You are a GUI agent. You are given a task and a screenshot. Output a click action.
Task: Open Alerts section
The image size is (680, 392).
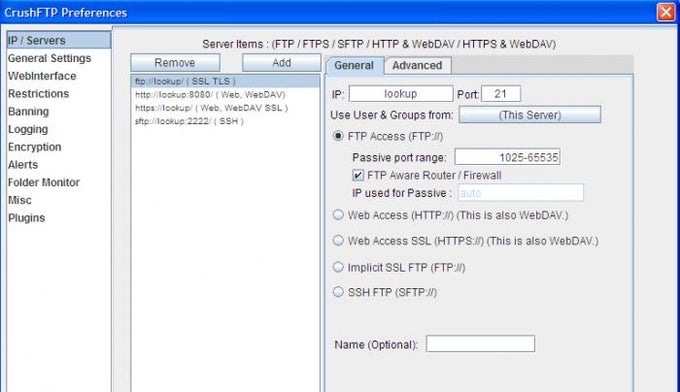23,165
